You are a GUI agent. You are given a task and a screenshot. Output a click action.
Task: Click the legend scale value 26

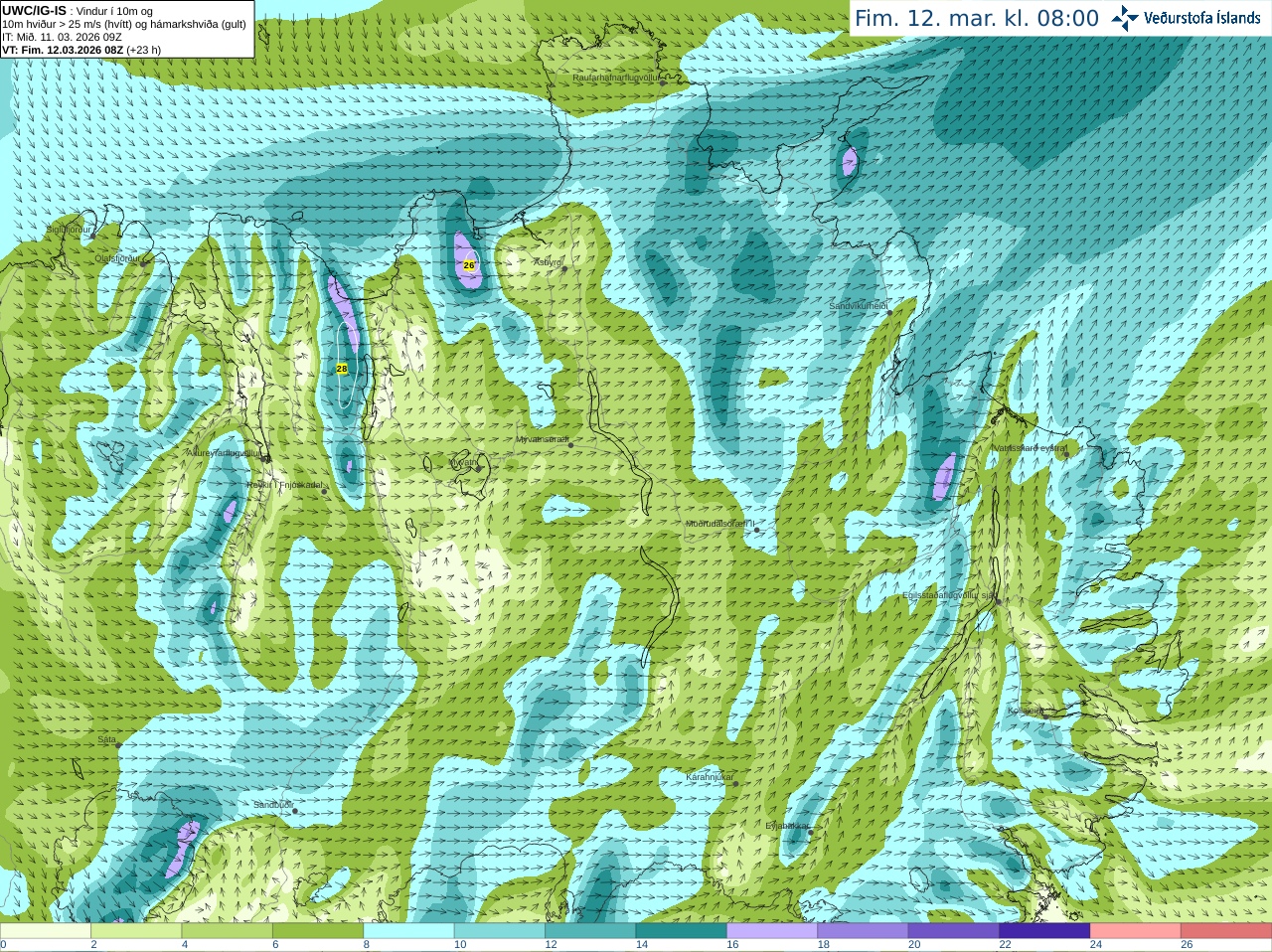(x=1187, y=945)
